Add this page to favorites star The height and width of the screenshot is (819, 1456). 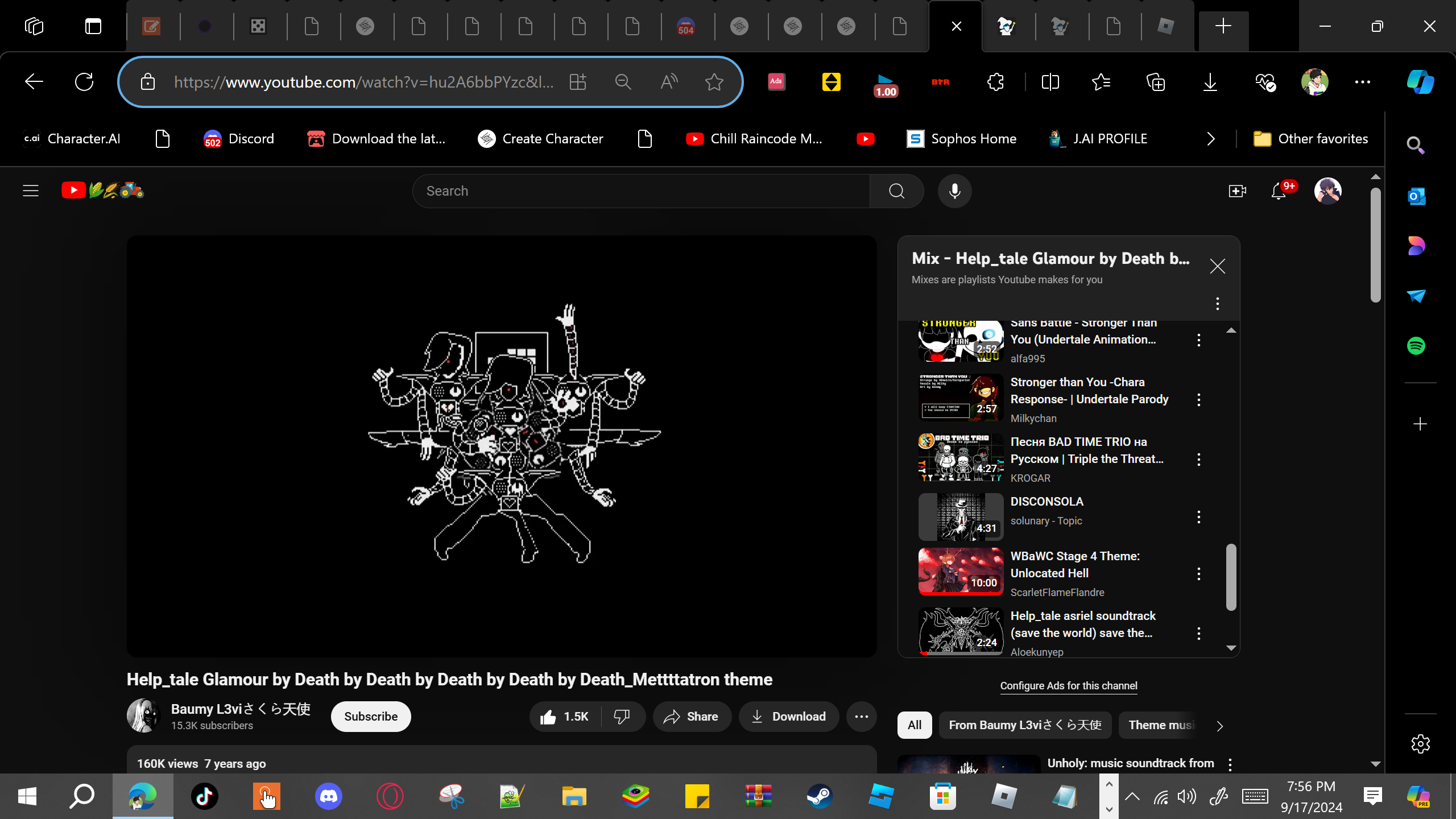click(714, 82)
